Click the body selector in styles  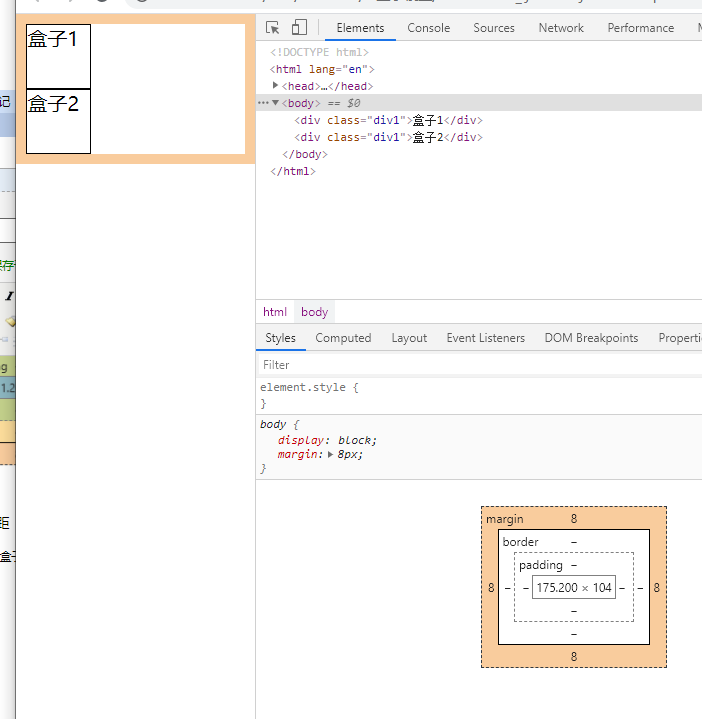tap(273, 424)
